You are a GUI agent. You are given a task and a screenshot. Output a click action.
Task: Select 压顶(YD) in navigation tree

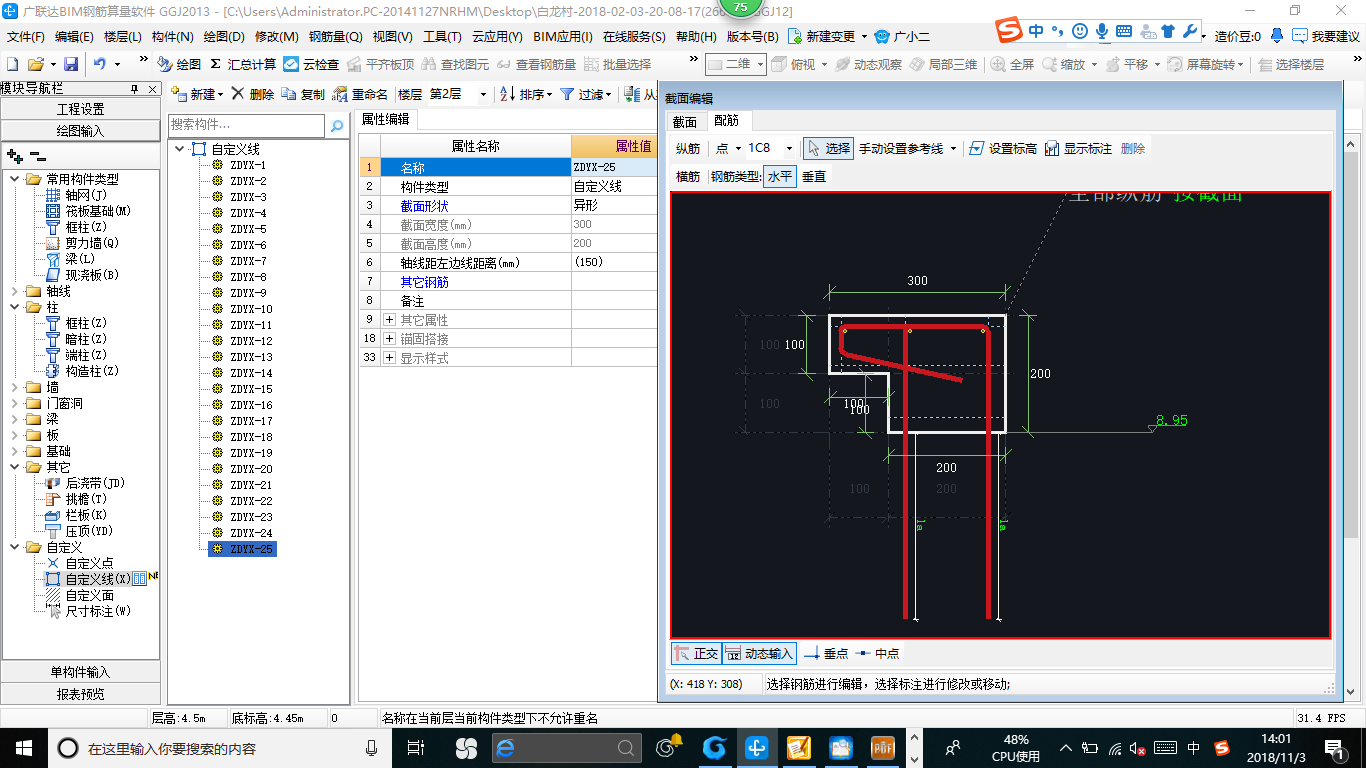(x=89, y=531)
